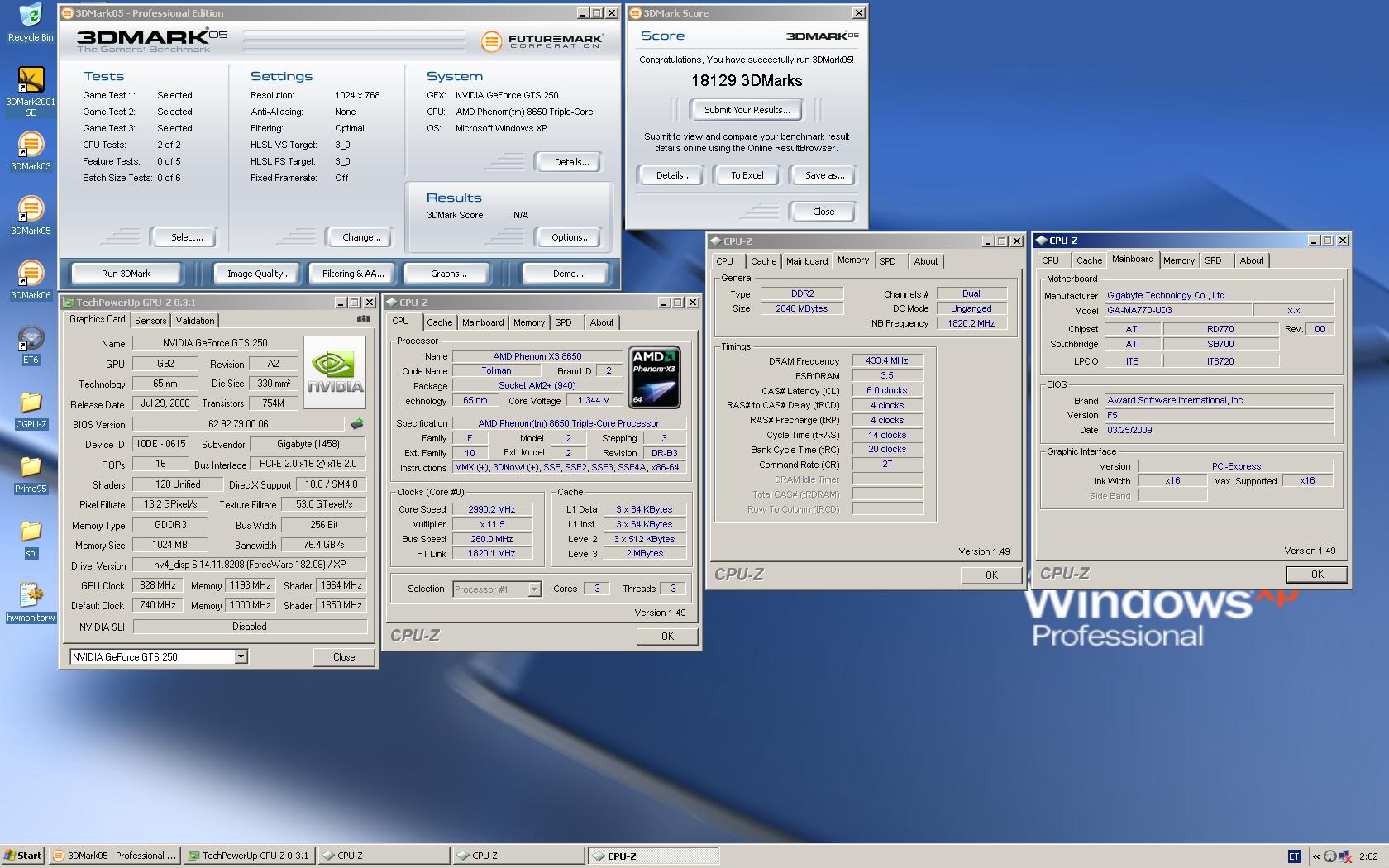The height and width of the screenshot is (868, 1389).
Task: Expand hidden system tray icons arrow
Action: click(1316, 856)
